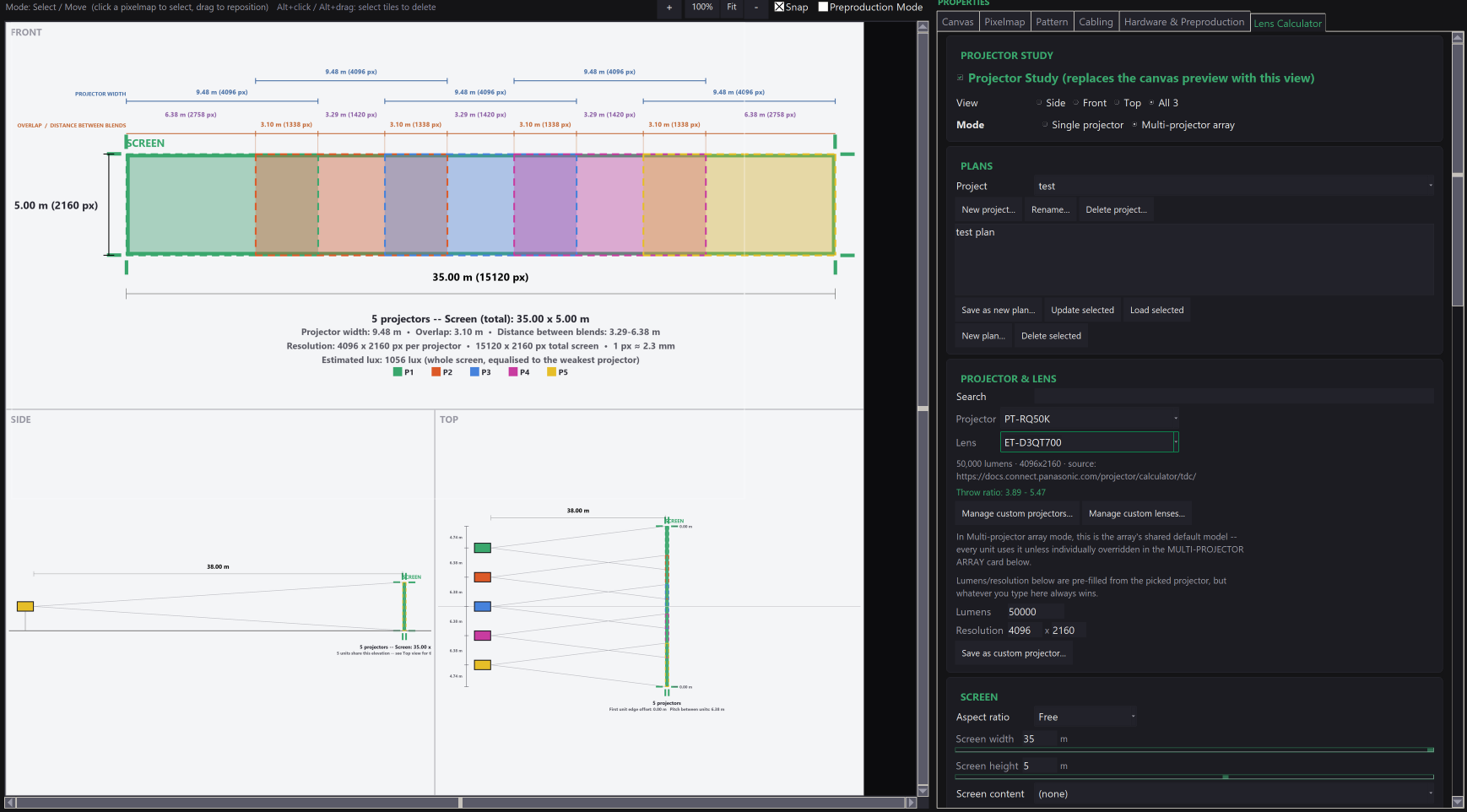The width and height of the screenshot is (1467, 812).
Task: Open the Aspect ratio Free dropdown
Action: pyautogui.click(x=1085, y=717)
